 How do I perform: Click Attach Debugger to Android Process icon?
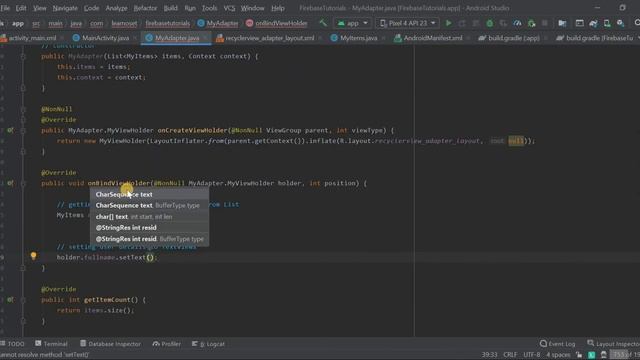pyautogui.click(x=531, y=23)
